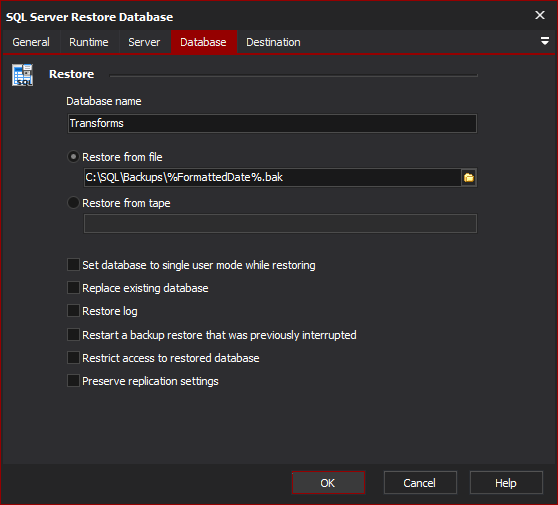Screen dimensions: 558x505
Task: Open the Runtime tab
Action: coord(89,42)
